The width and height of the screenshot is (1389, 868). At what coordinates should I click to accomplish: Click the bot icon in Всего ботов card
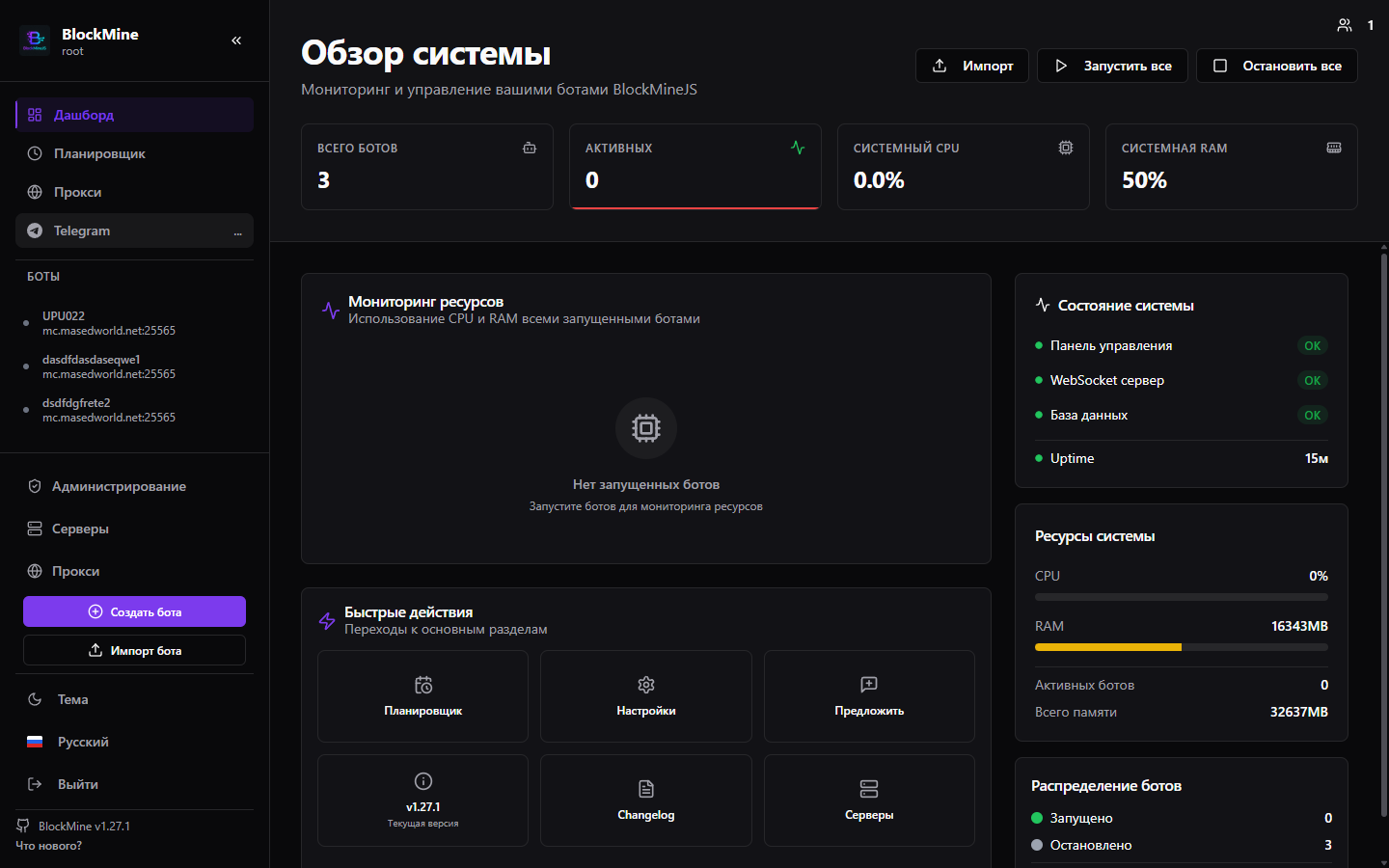[x=530, y=148]
